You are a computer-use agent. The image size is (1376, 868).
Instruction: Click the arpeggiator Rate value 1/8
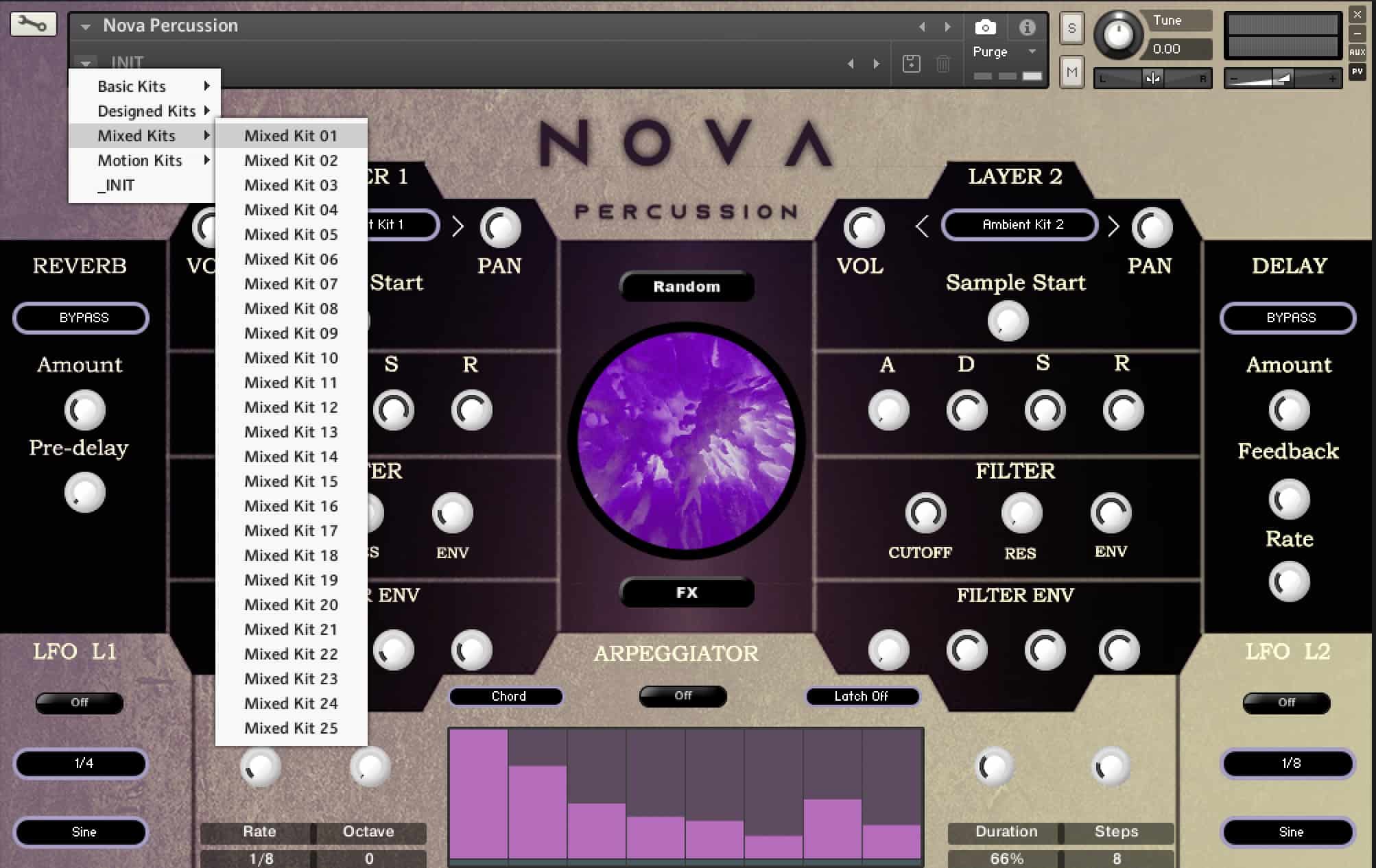(x=260, y=858)
